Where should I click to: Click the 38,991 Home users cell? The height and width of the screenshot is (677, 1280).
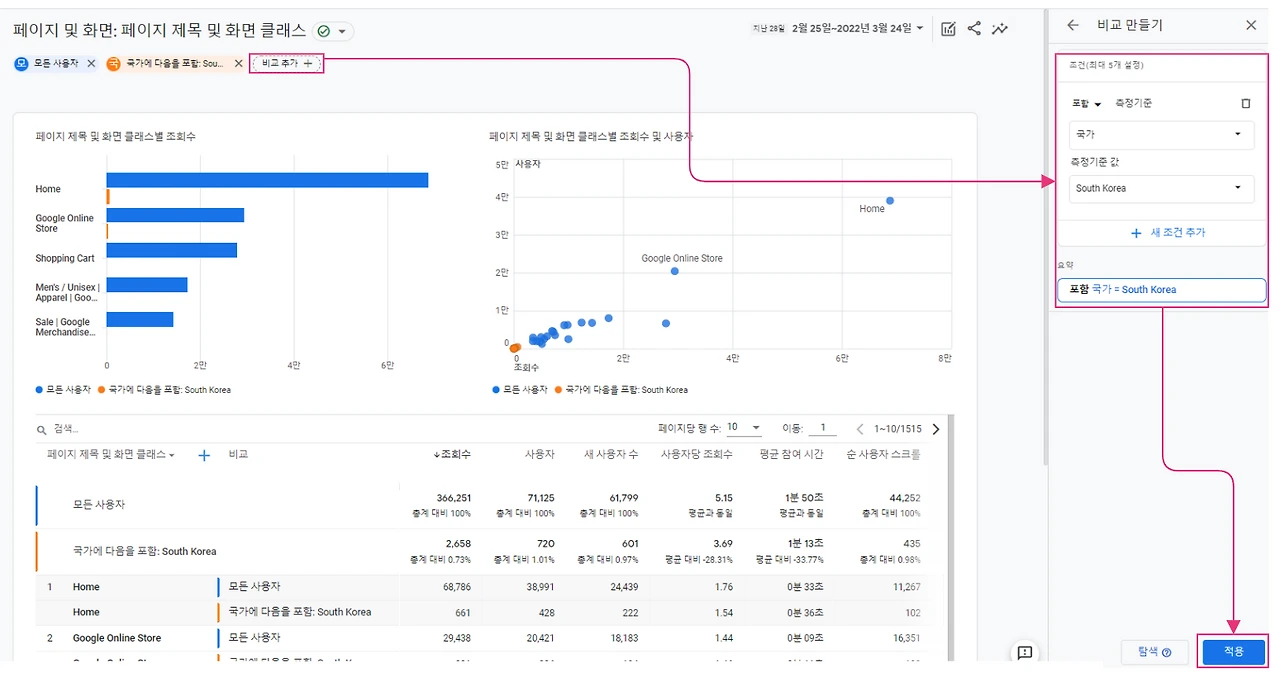tap(539, 587)
